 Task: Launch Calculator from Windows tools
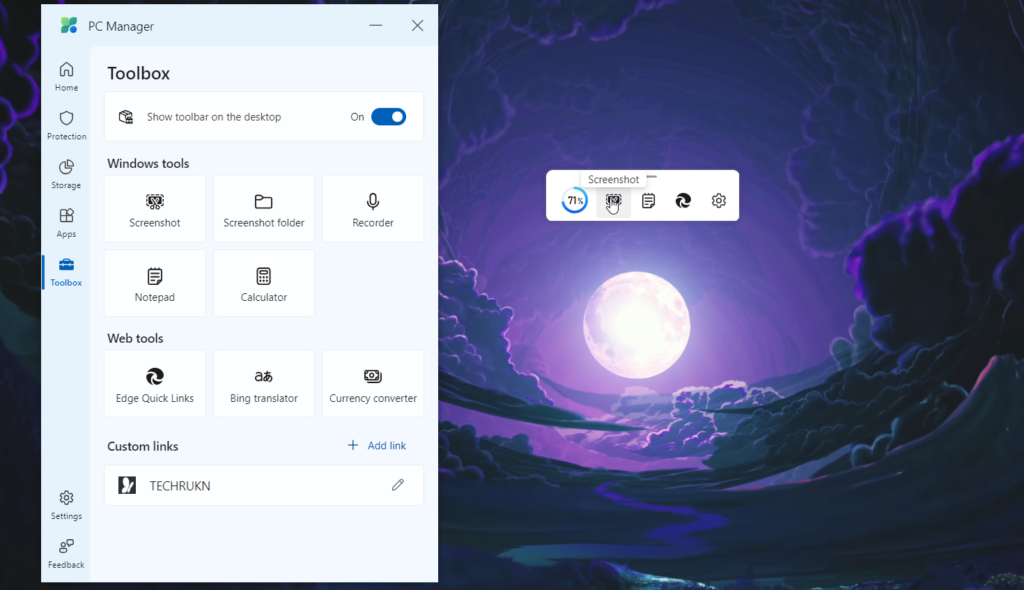tap(264, 284)
